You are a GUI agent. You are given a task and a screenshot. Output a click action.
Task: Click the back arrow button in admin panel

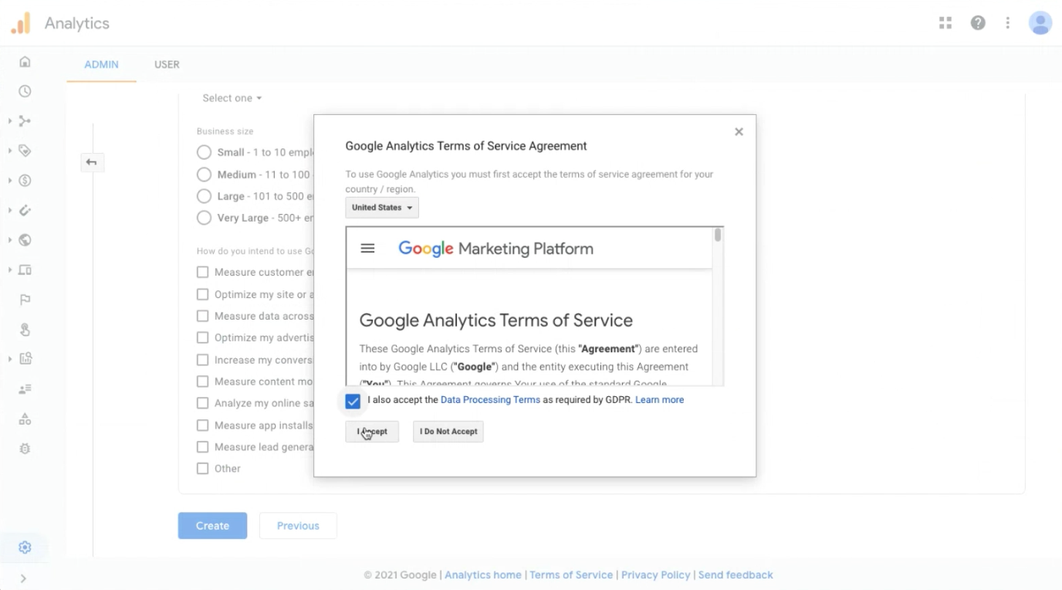91,163
